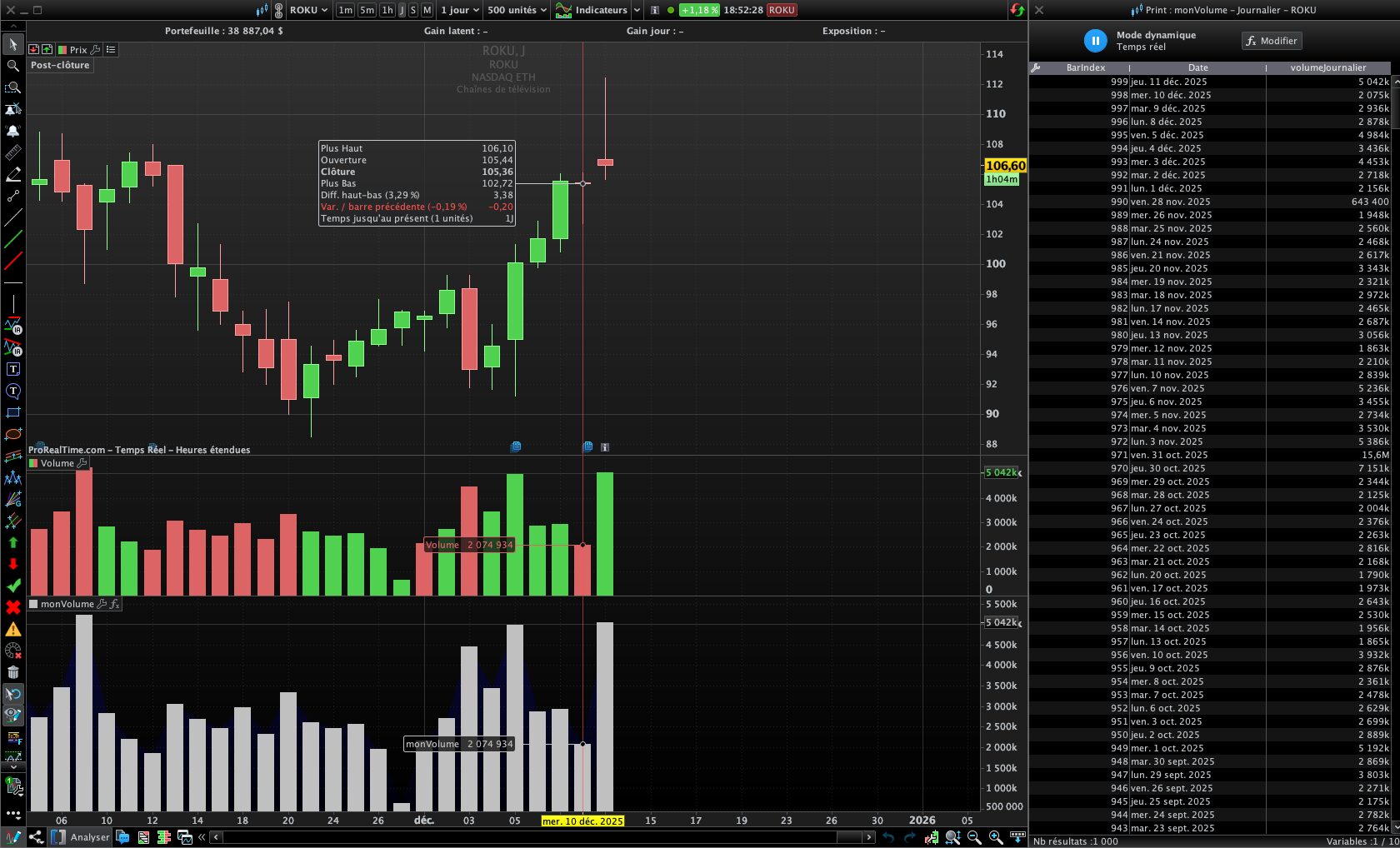
Task: Click the +1,18 % green badge
Action: 699,10
